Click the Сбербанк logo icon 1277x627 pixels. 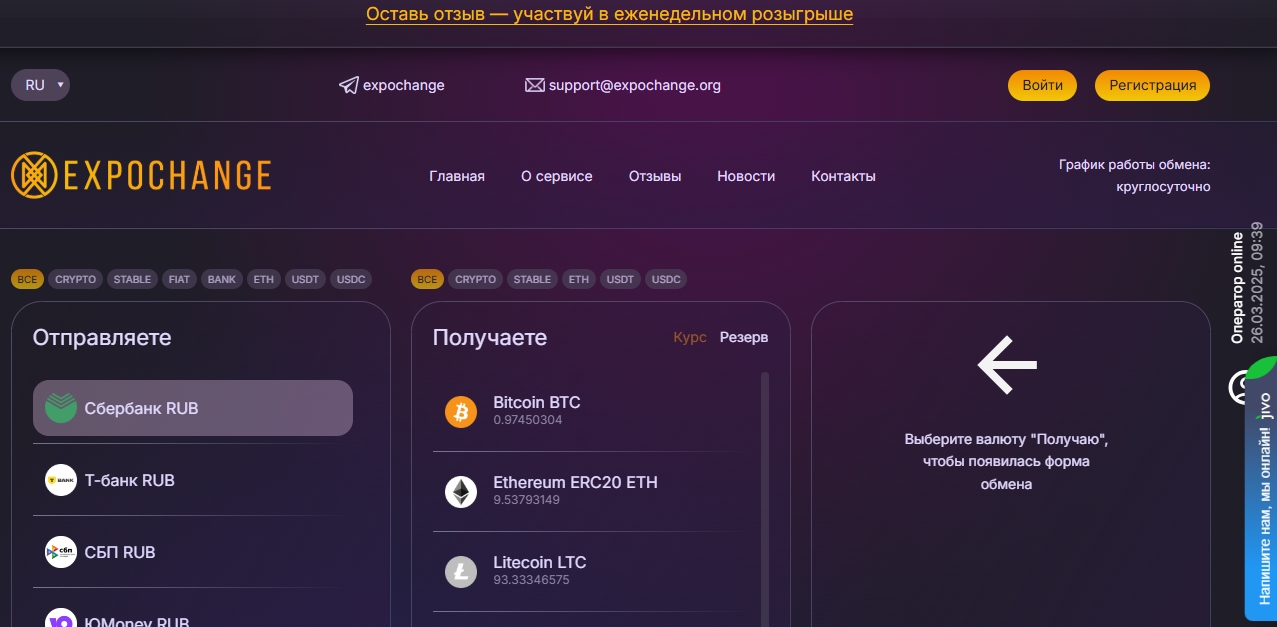point(61,408)
